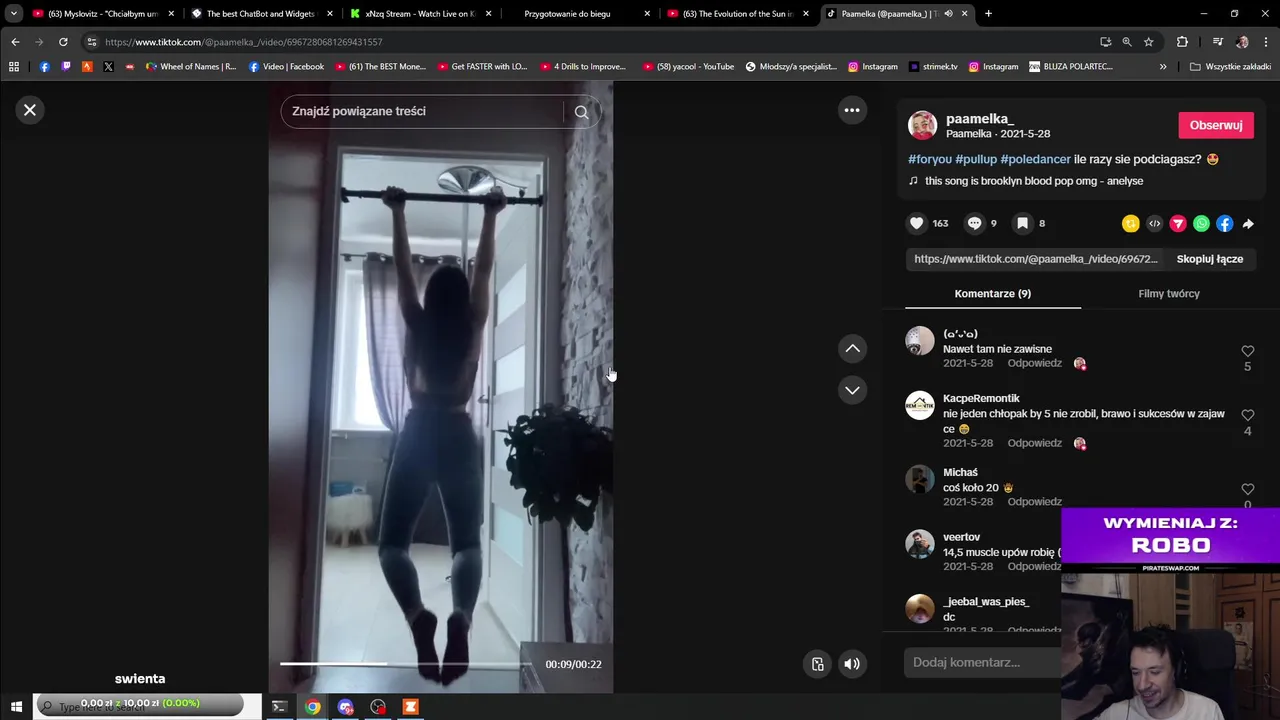Click the search magnifier in video search bar
The image size is (1280, 720).
(x=581, y=112)
